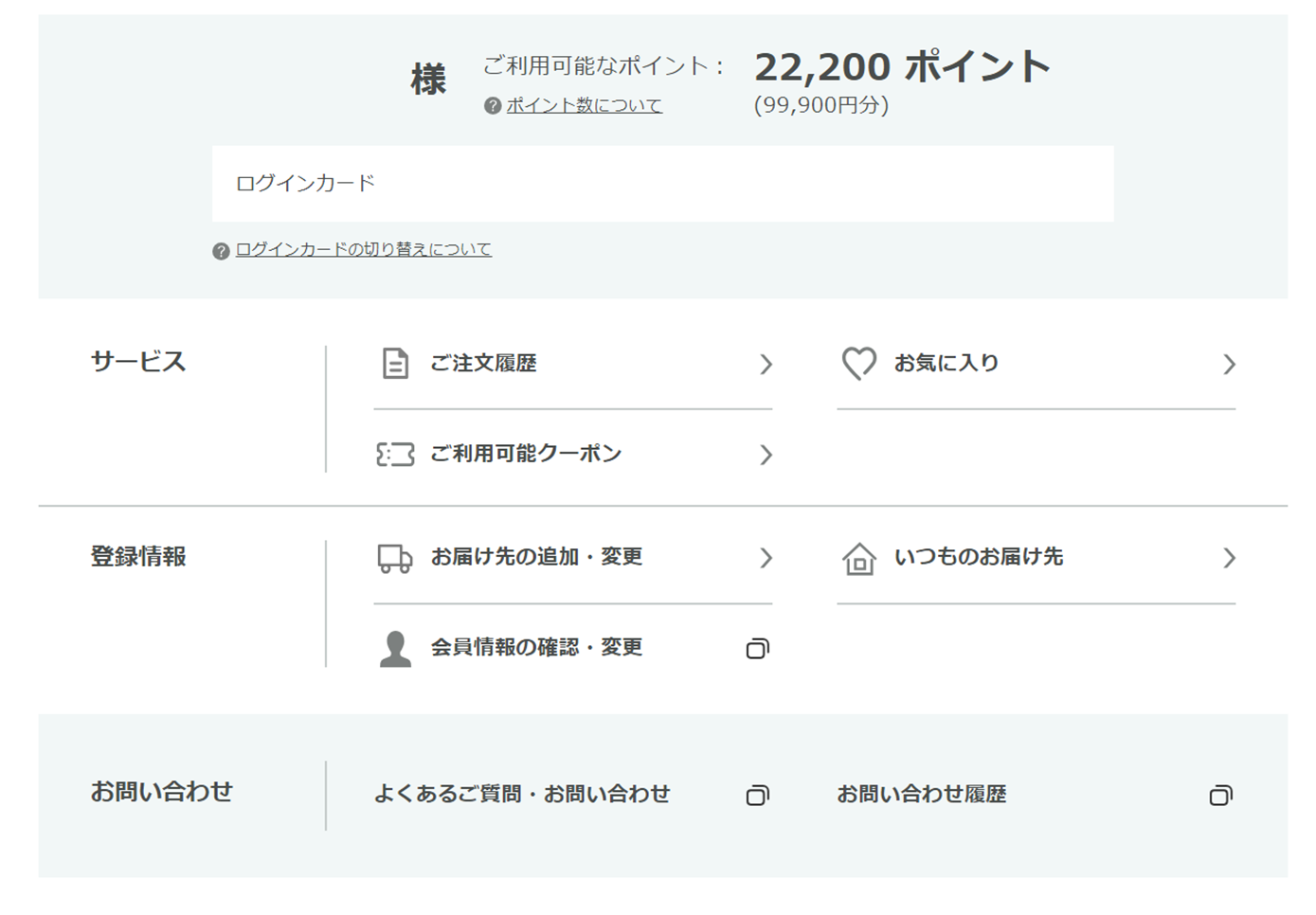Screen dimensions: 1316x915
Task: Click new-window icon for よくあるご質問・お問い合わせ
Action: [757, 796]
